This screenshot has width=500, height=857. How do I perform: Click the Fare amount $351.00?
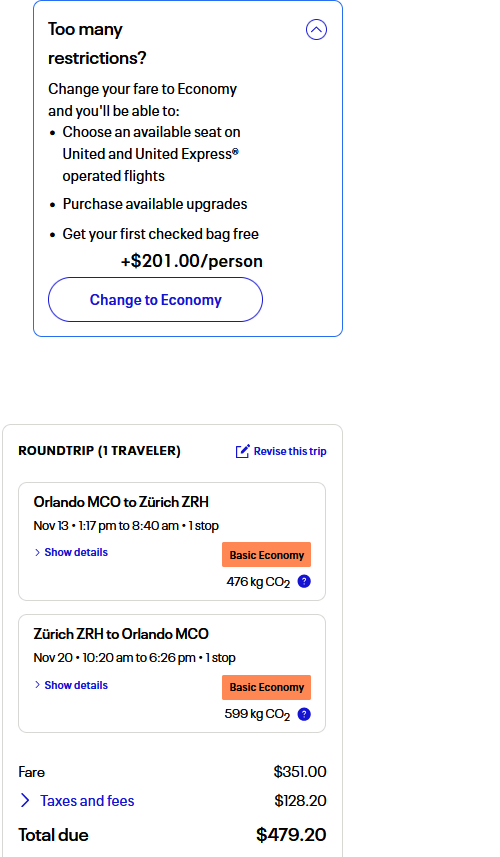point(300,772)
